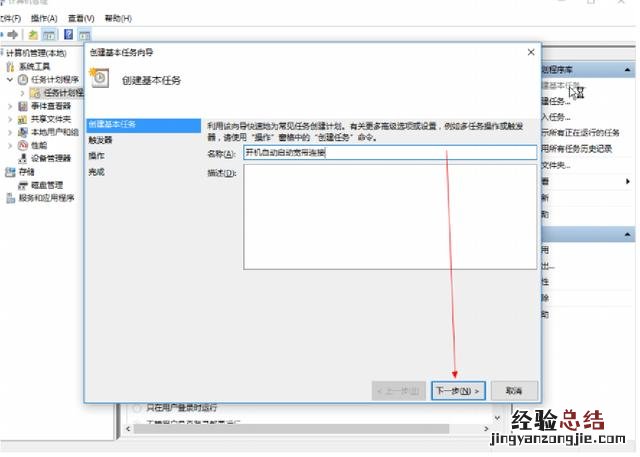Click the 下一步(N) > button
640x457 pixels.
click(458, 391)
